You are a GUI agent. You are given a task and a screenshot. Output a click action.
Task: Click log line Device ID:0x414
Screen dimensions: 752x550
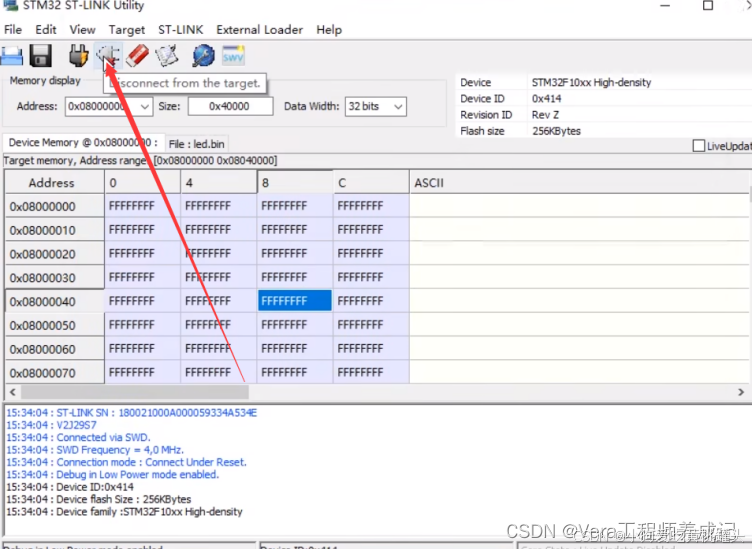click(70, 488)
